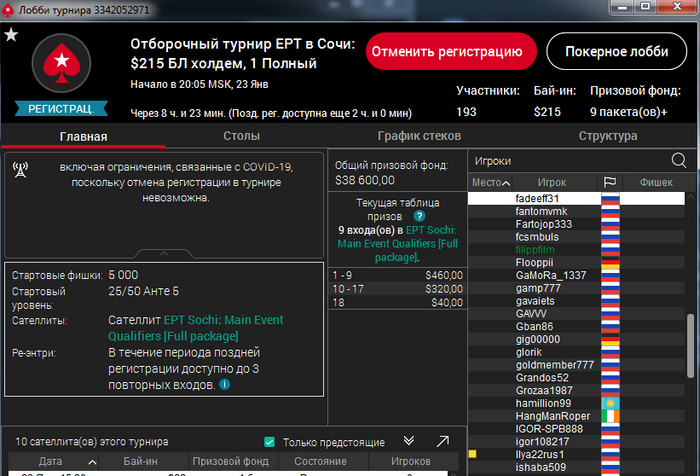Click Kazakhstan flag next to hamillion99
The width and height of the screenshot is (700, 476).
[610, 404]
